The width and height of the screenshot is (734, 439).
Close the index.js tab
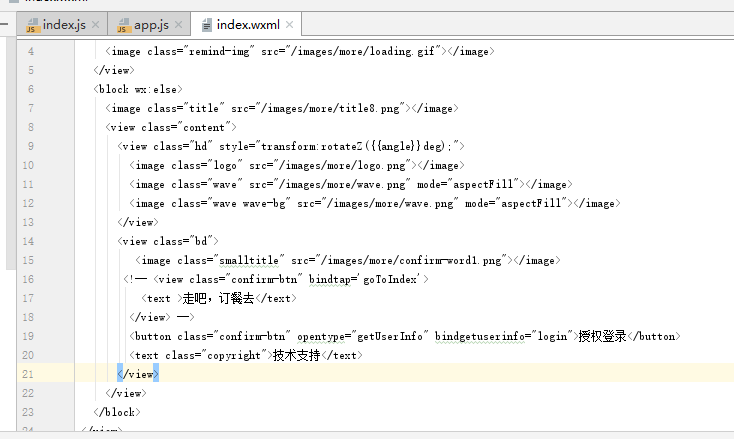(95, 24)
